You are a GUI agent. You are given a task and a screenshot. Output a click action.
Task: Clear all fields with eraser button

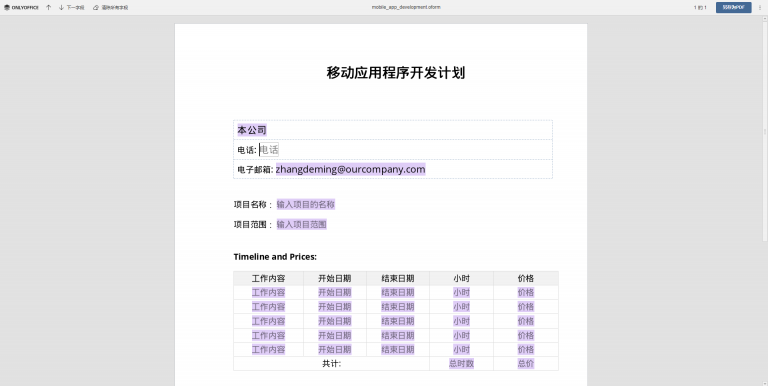coord(111,7)
